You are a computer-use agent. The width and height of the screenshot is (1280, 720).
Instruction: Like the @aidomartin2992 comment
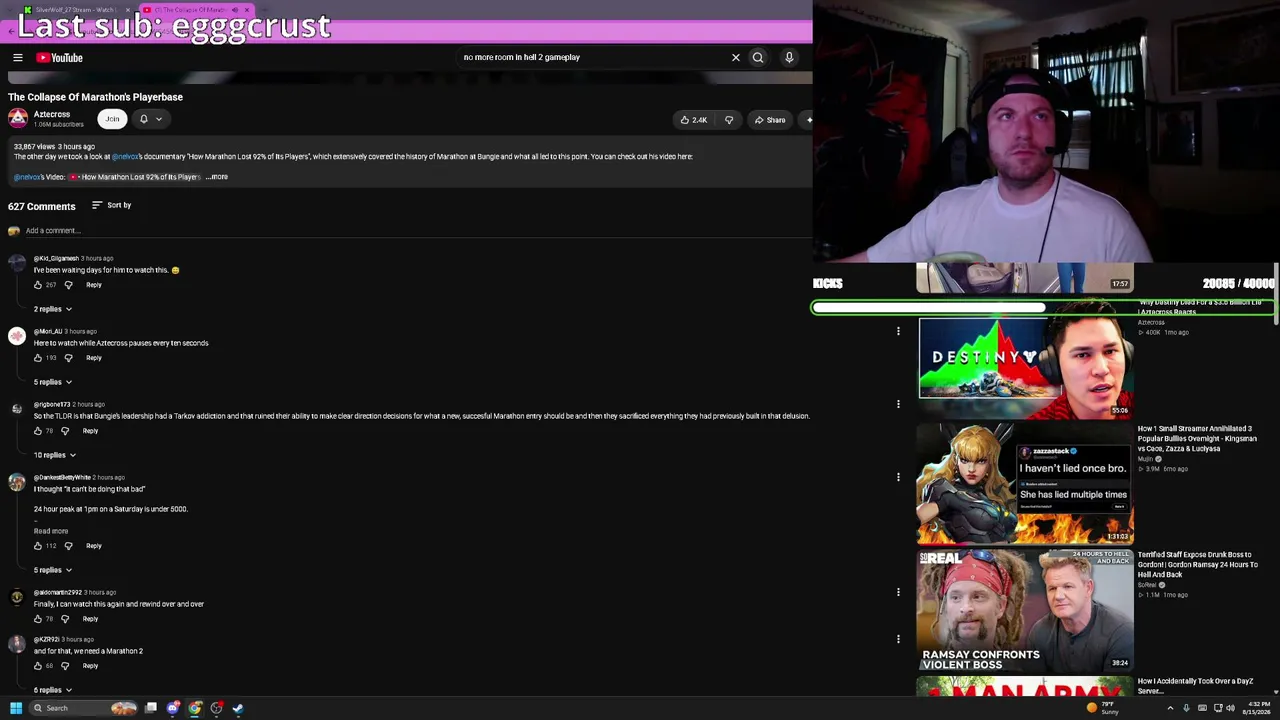tap(38, 619)
